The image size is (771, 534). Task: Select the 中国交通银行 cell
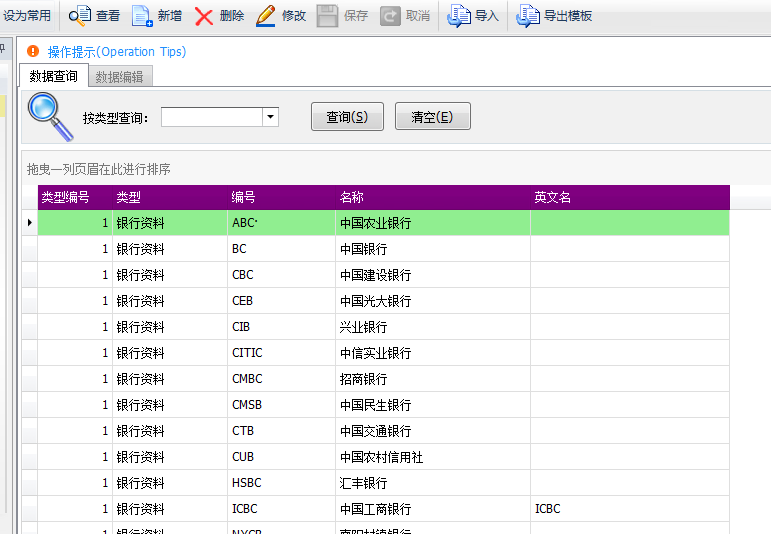pos(433,431)
